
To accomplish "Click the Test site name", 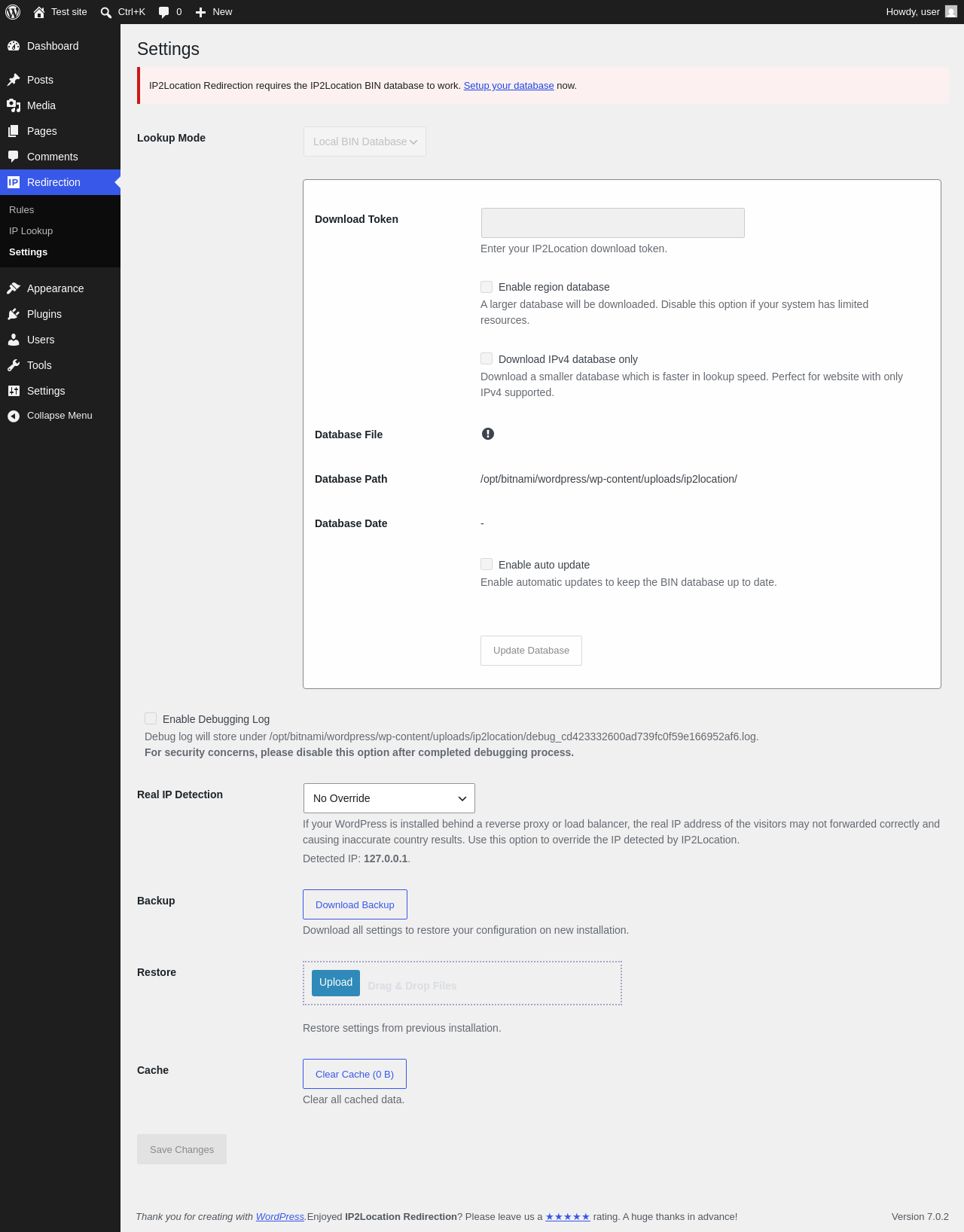I will pyautogui.click(x=69, y=12).
